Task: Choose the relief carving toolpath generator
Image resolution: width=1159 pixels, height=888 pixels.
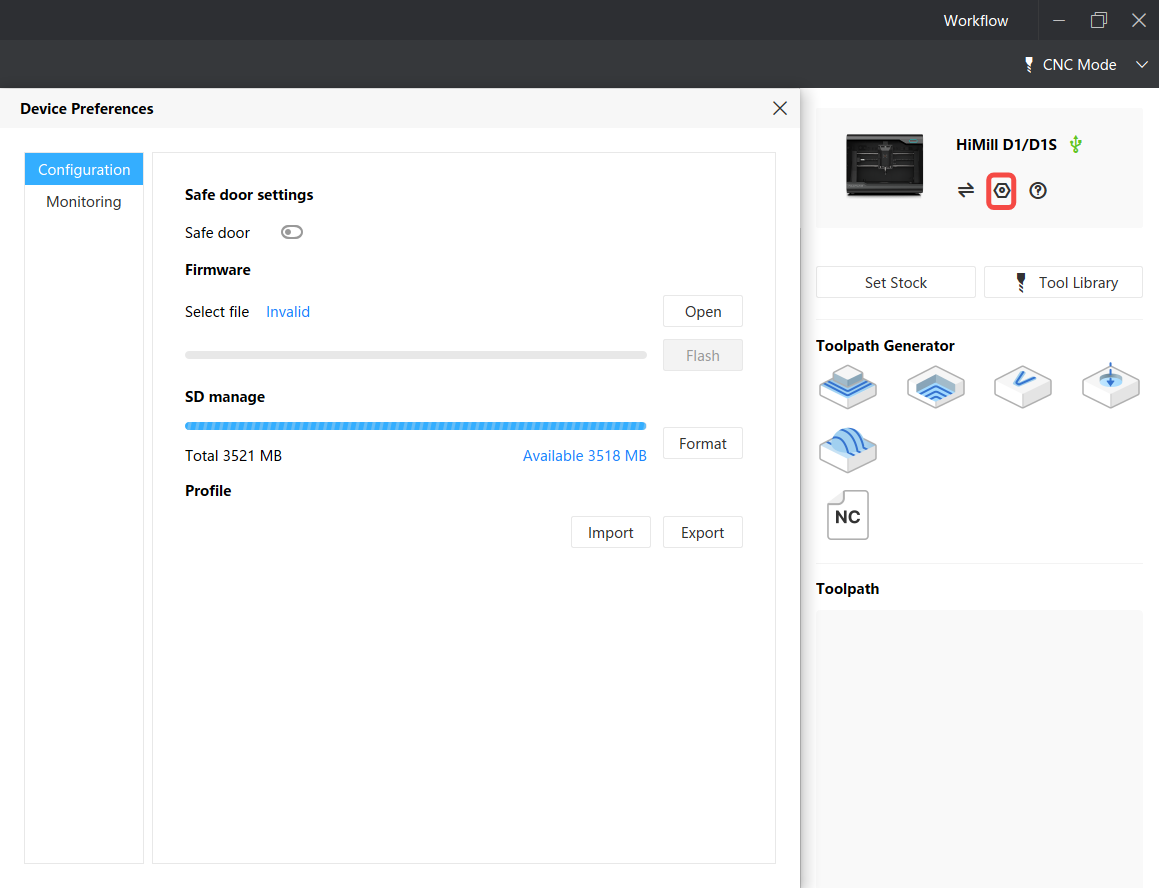Action: 847,450
